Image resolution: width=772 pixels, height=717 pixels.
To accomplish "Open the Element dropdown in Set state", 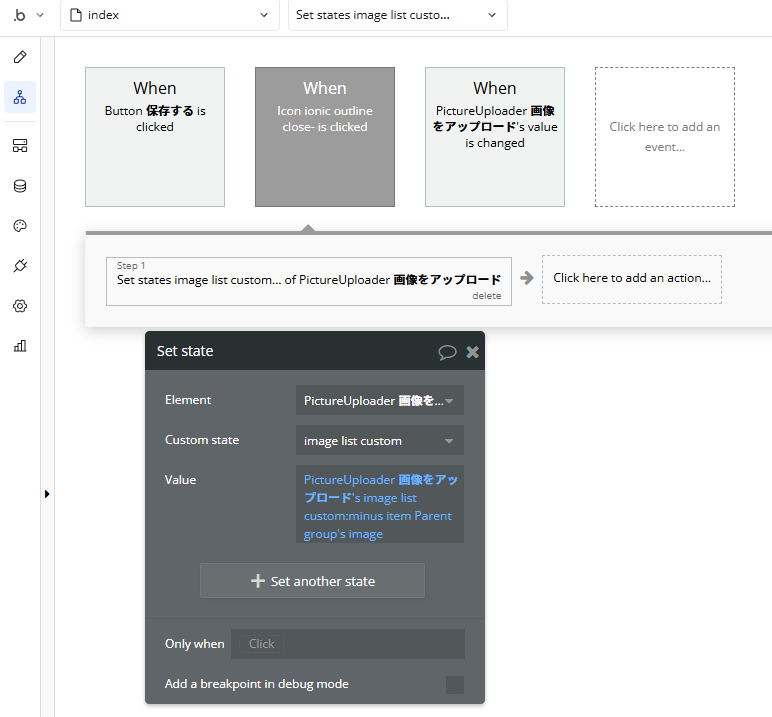I will click(379, 401).
